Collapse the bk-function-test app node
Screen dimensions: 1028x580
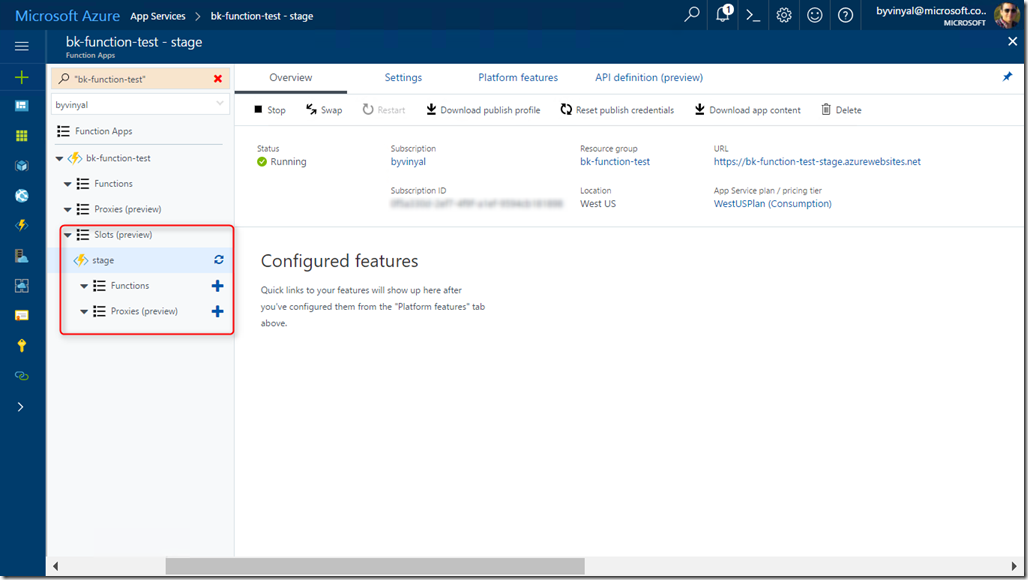click(x=60, y=158)
